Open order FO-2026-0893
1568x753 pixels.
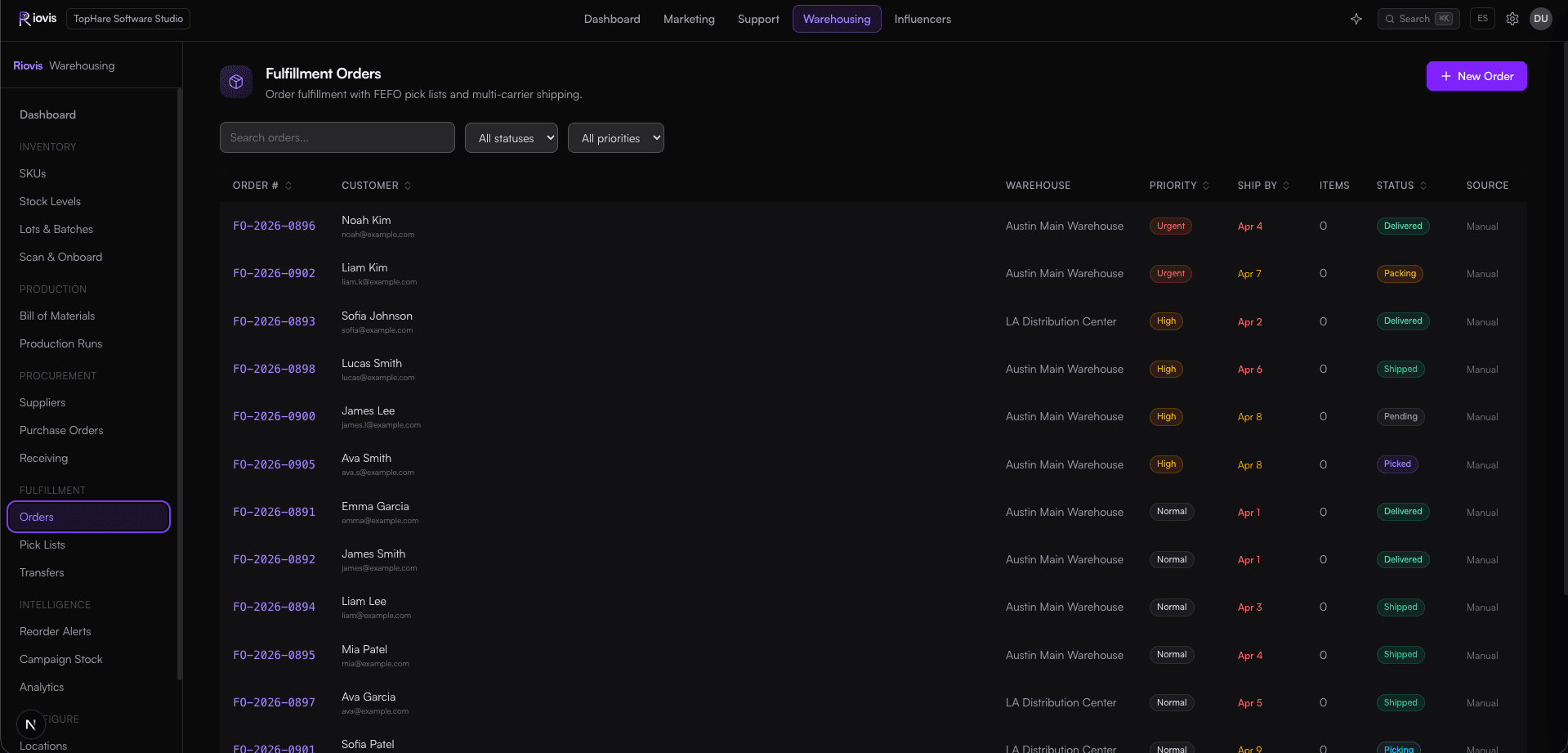tap(274, 322)
